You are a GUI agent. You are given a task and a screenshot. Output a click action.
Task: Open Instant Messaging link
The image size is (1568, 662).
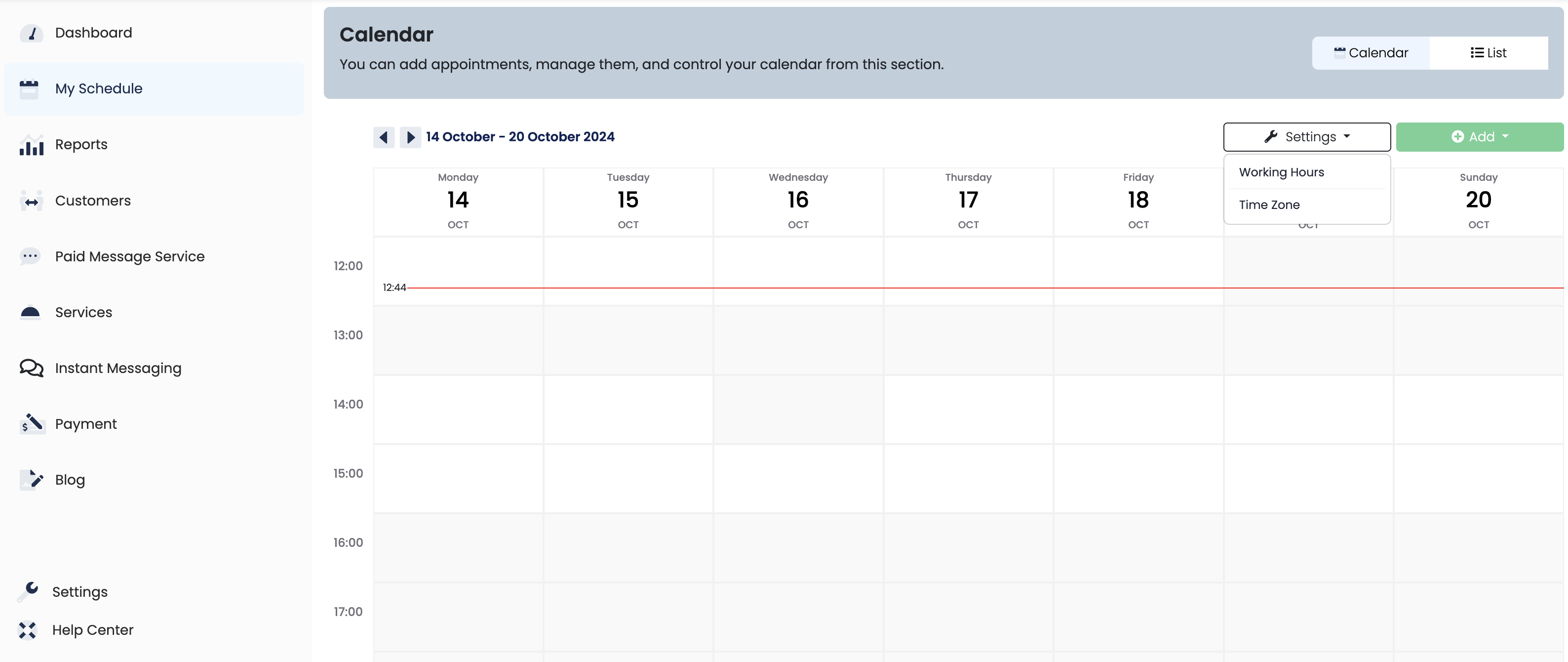point(118,369)
